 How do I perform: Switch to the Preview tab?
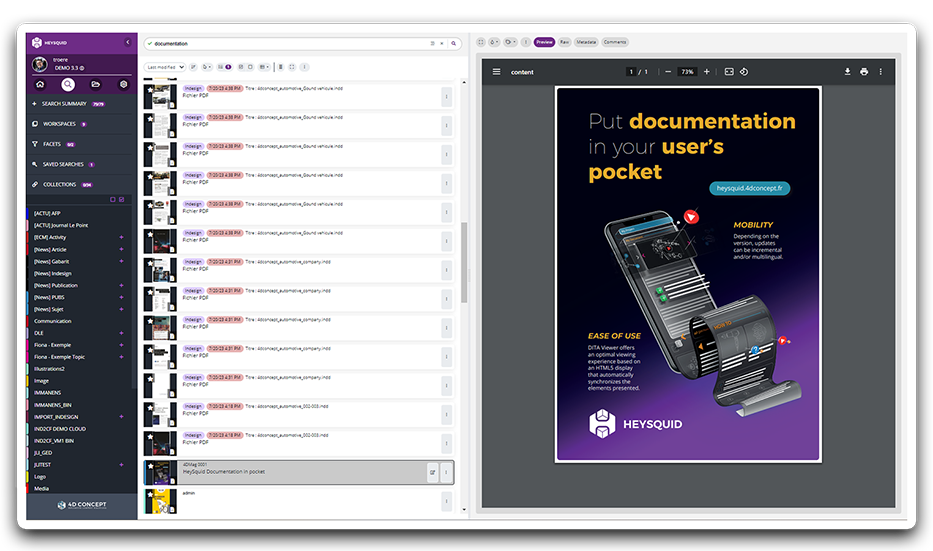[x=544, y=42]
